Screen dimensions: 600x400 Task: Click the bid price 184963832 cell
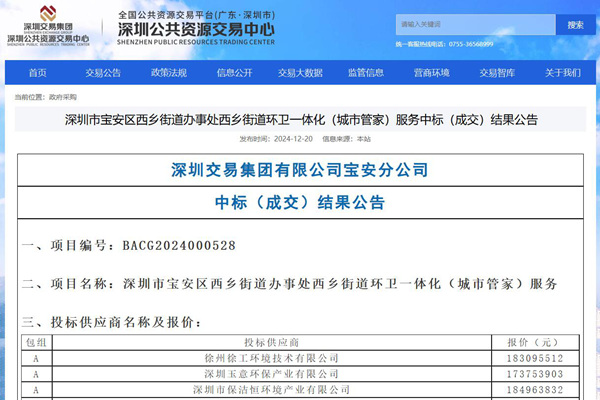[x=536, y=388]
